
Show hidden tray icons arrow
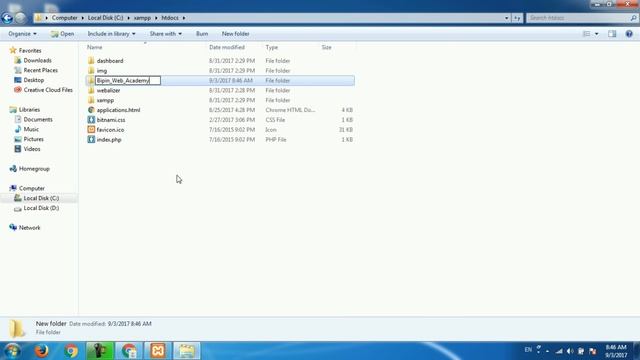[547, 351]
